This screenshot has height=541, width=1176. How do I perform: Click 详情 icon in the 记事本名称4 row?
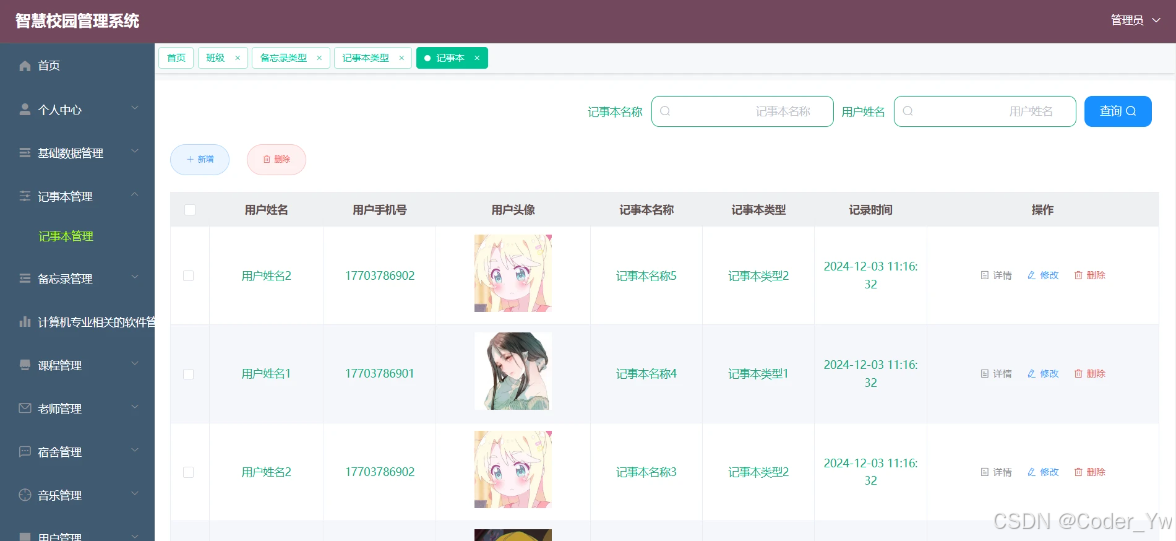(985, 374)
